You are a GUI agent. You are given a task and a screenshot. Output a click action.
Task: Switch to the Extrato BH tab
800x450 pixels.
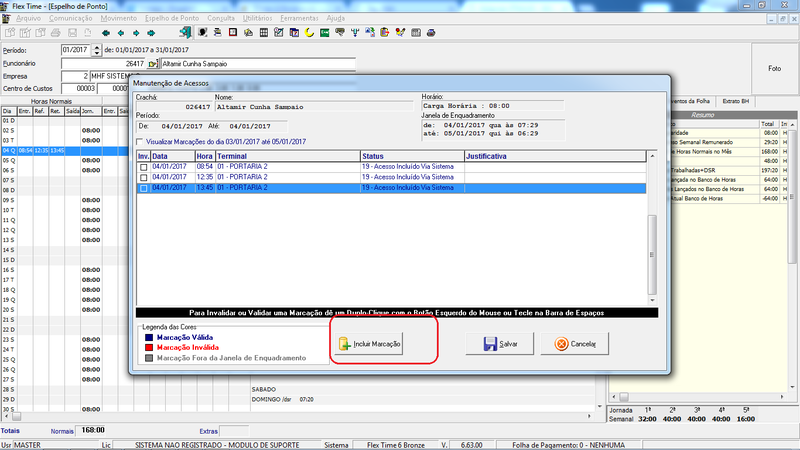(x=735, y=102)
